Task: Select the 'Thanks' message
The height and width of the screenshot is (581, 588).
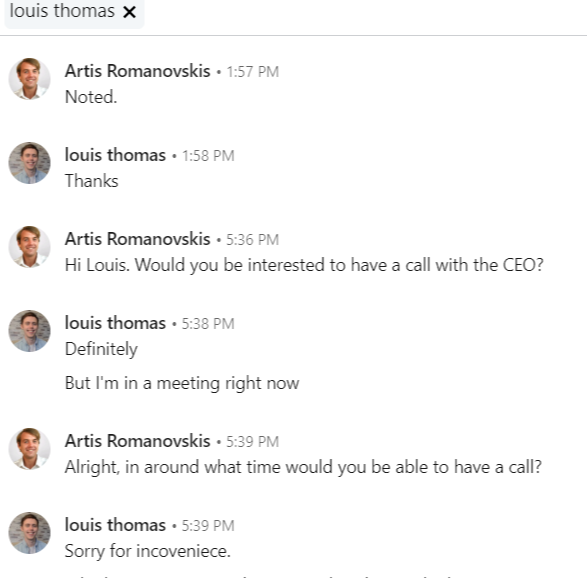Action: pos(92,181)
